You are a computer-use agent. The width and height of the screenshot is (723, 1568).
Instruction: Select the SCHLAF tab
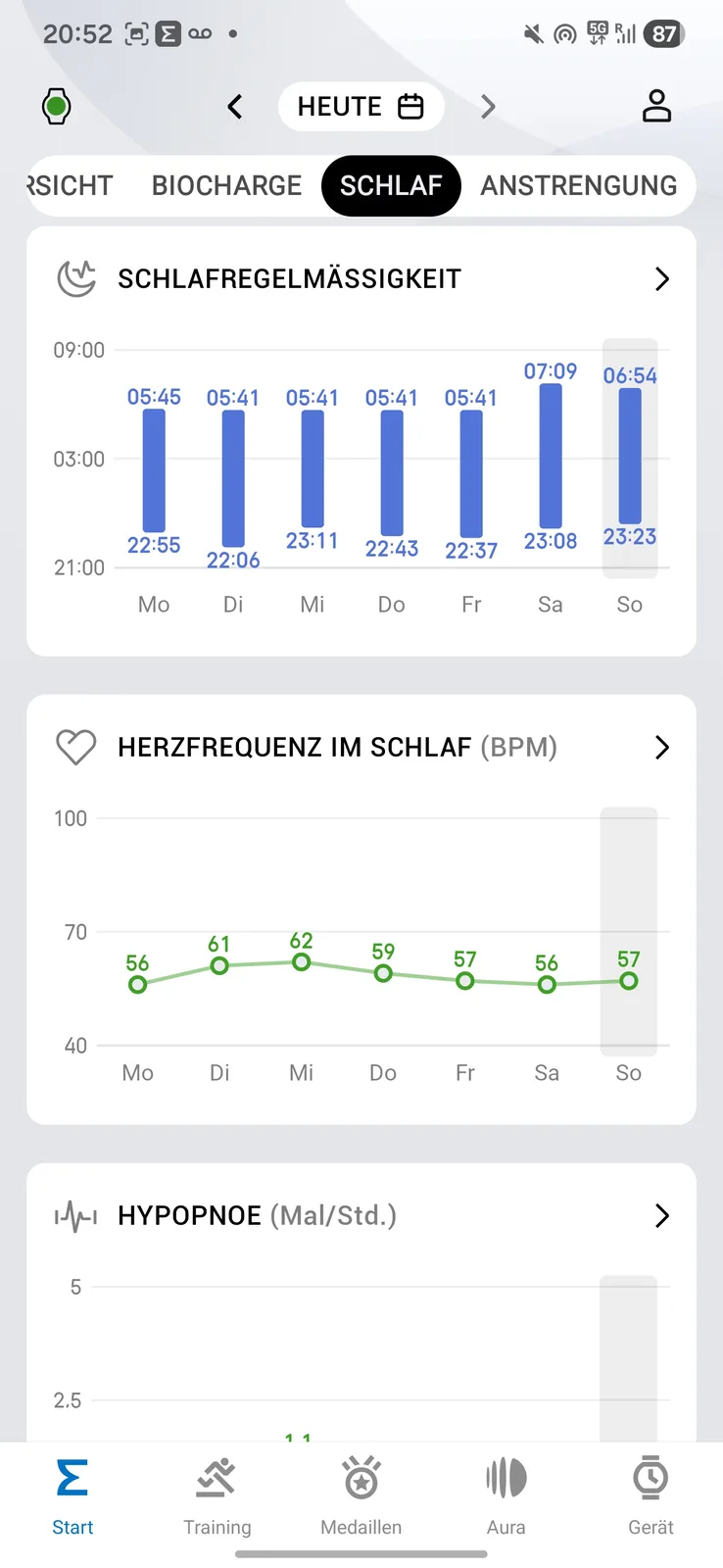(x=391, y=185)
